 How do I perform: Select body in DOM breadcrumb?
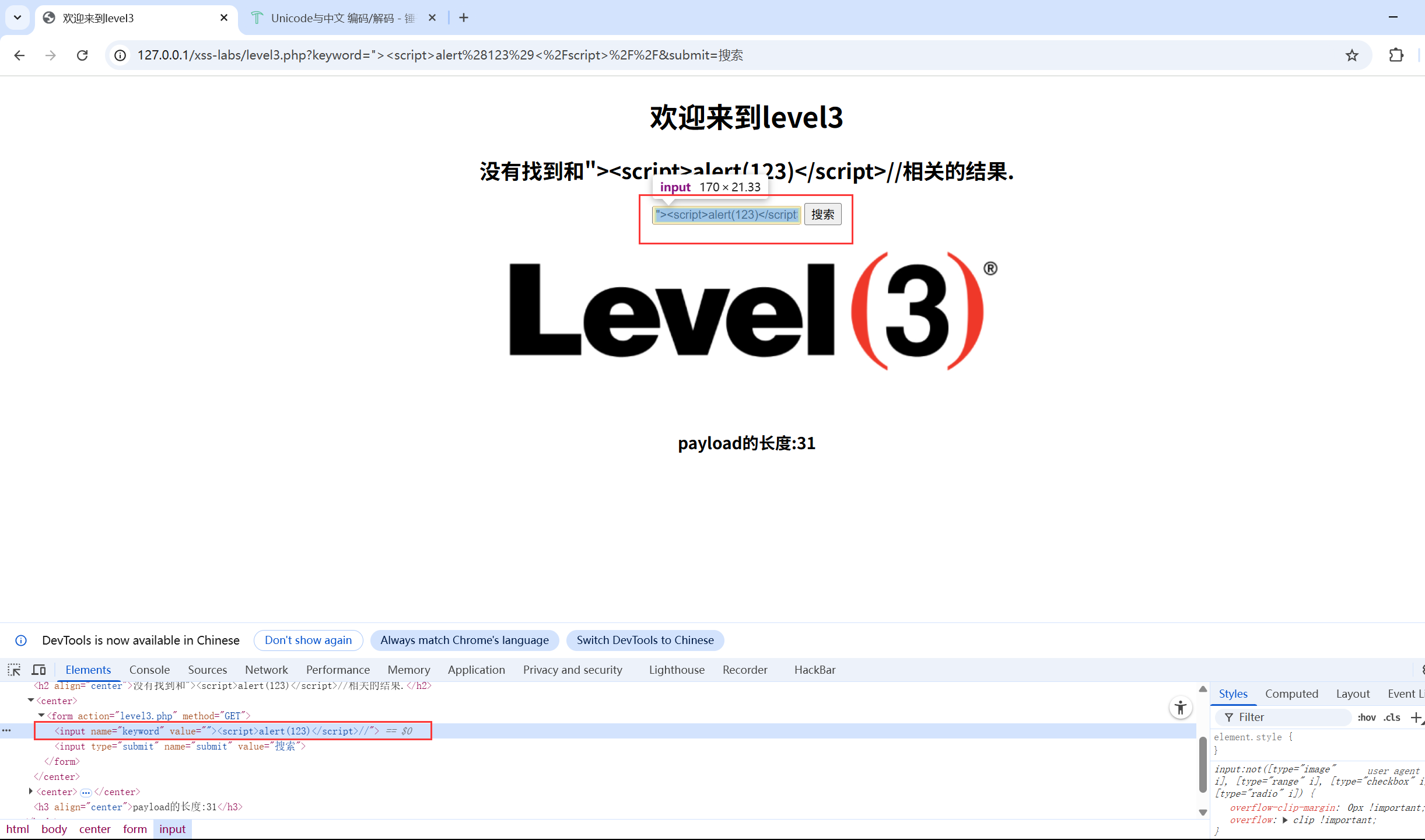[54, 829]
